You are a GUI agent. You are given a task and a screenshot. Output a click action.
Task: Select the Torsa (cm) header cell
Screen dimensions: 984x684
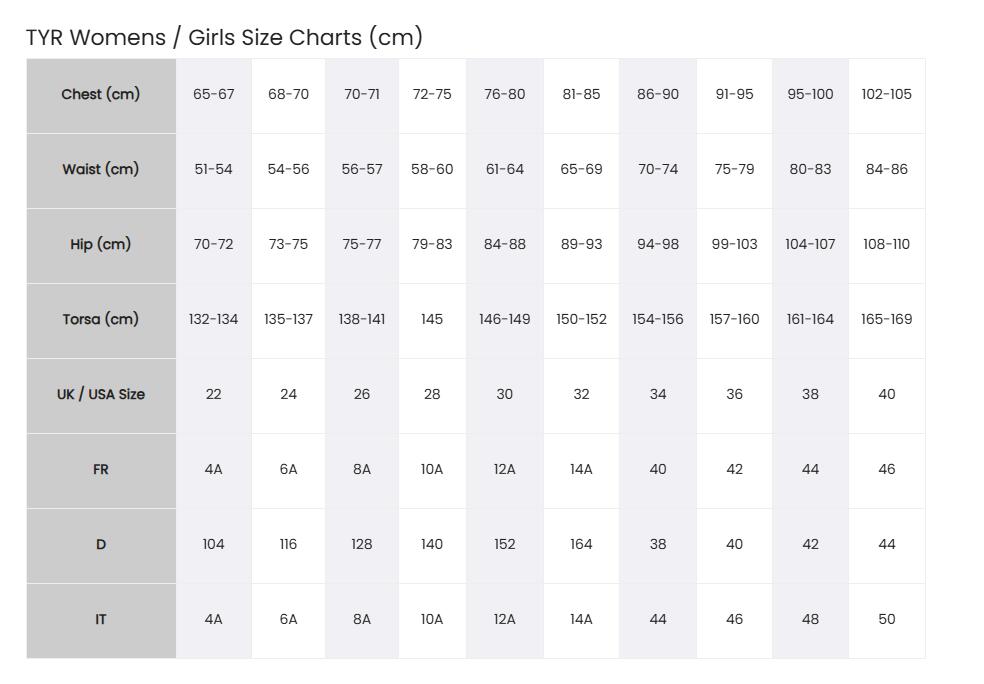pyautogui.click(x=101, y=321)
